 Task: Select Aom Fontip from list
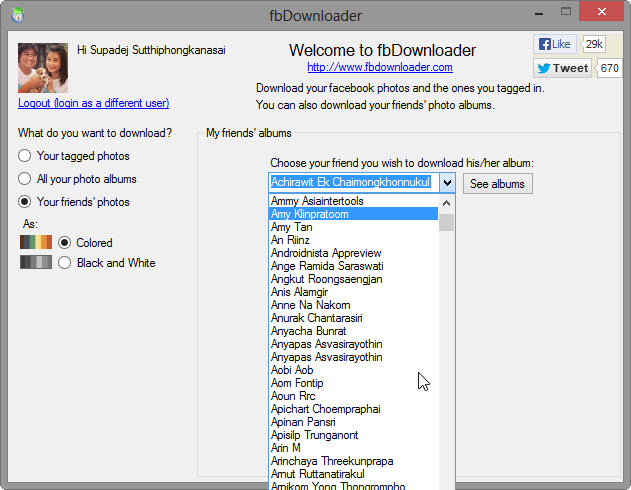353,383
